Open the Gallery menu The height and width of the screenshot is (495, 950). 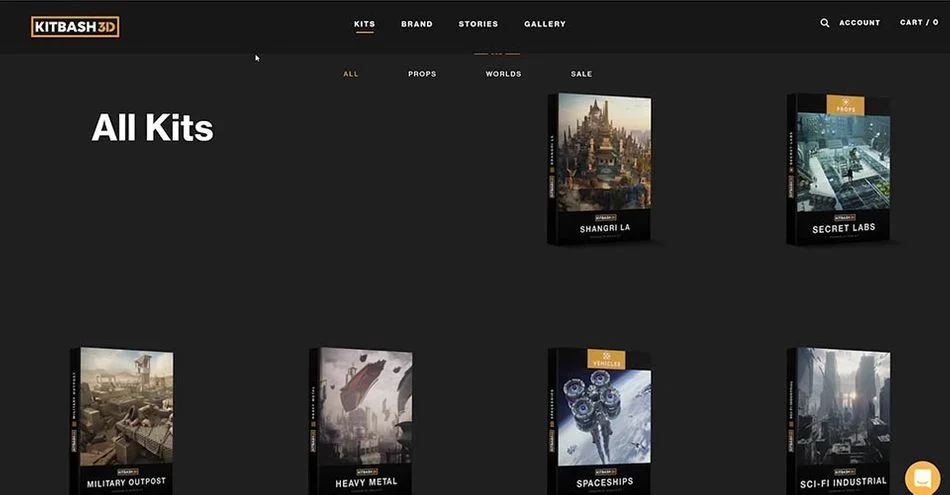tap(545, 24)
